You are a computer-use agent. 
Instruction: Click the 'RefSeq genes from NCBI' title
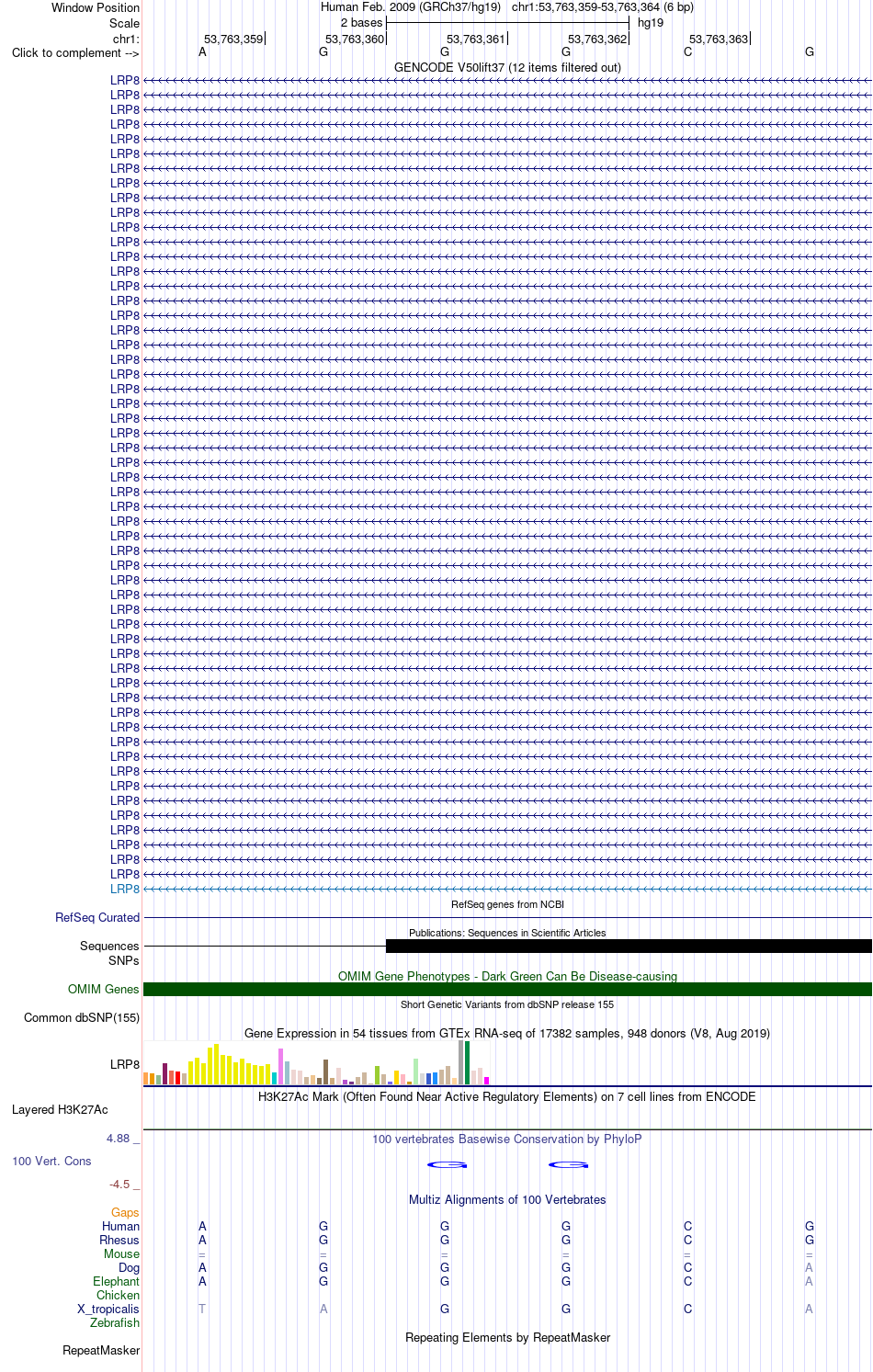[507, 904]
